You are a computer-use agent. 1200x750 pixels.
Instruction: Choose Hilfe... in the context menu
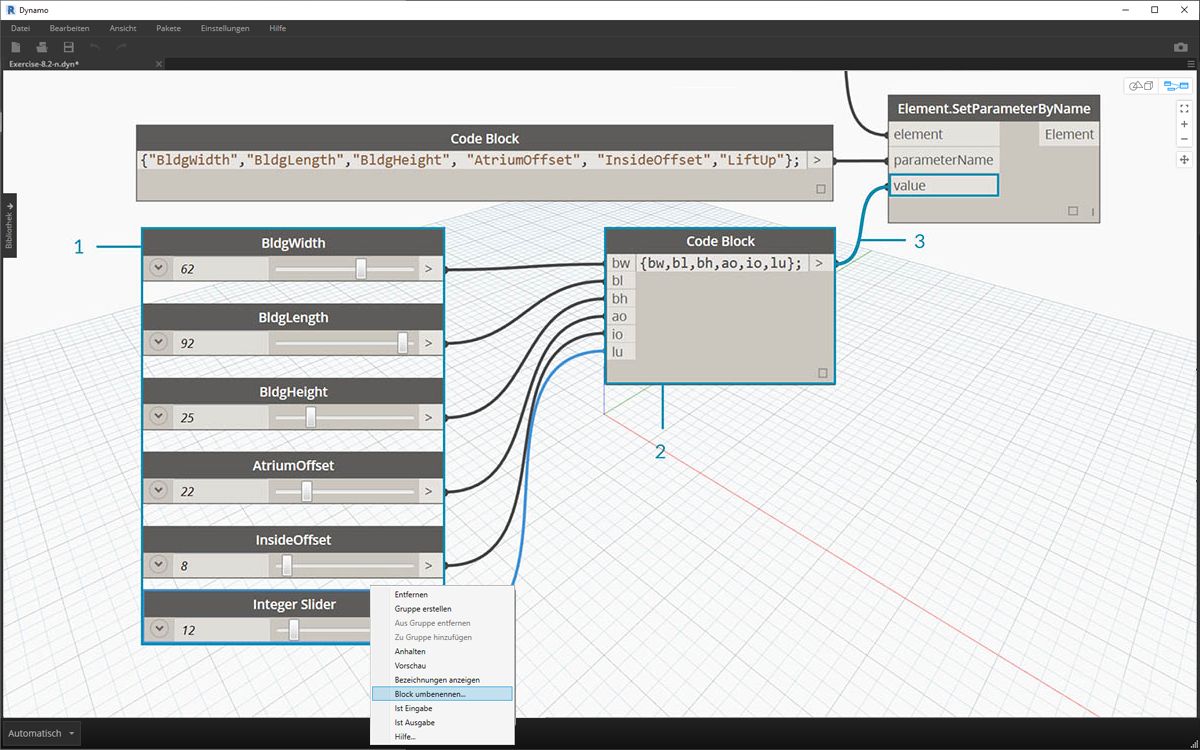[442, 736]
